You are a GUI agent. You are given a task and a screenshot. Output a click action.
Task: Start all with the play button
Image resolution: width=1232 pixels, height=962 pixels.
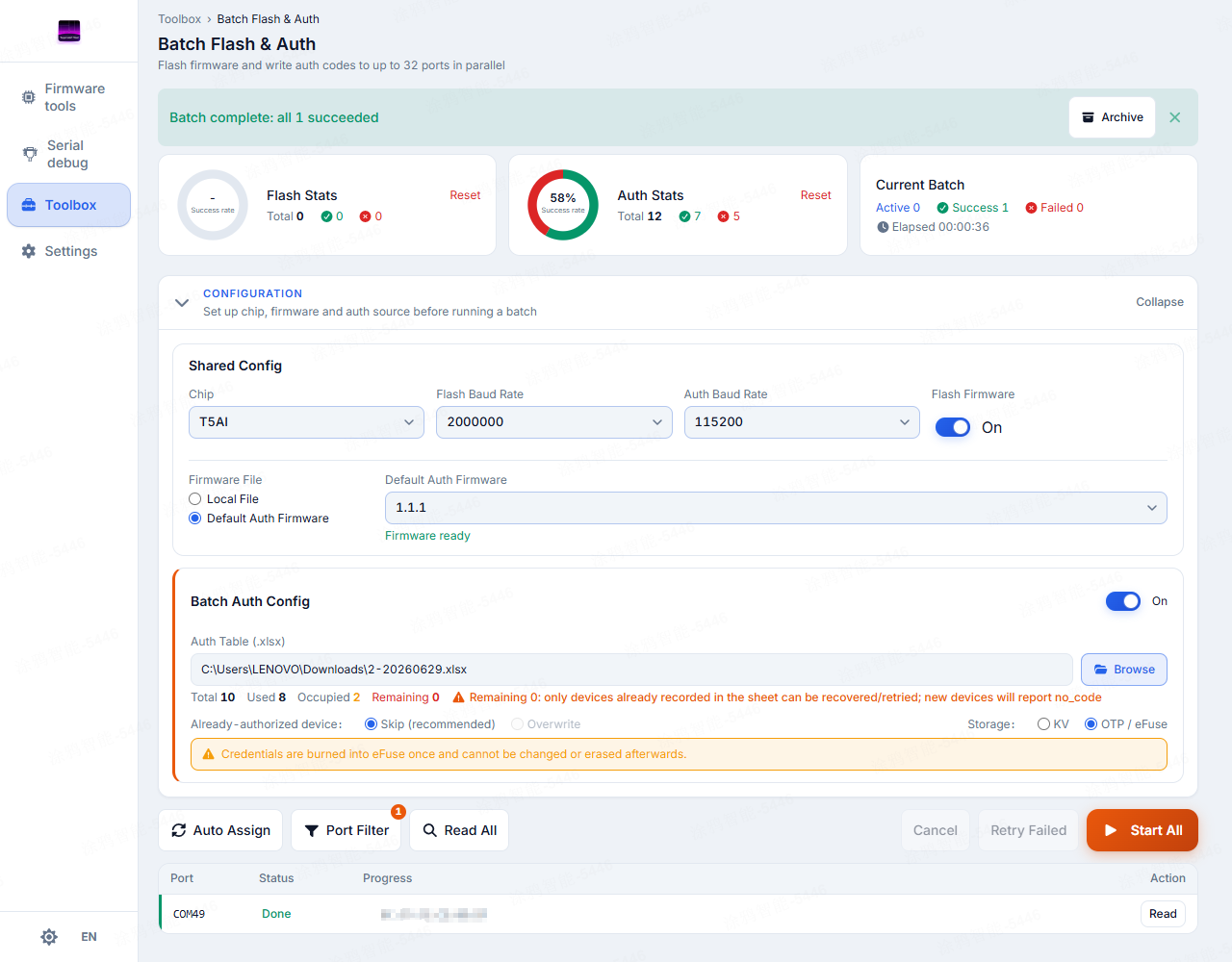[x=1142, y=830]
